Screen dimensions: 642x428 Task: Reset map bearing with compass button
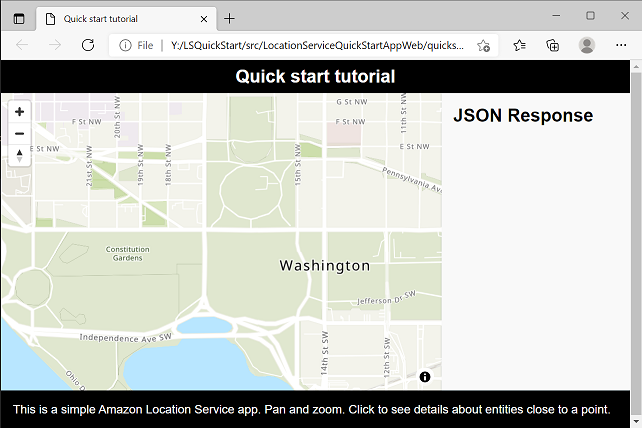coord(19,155)
